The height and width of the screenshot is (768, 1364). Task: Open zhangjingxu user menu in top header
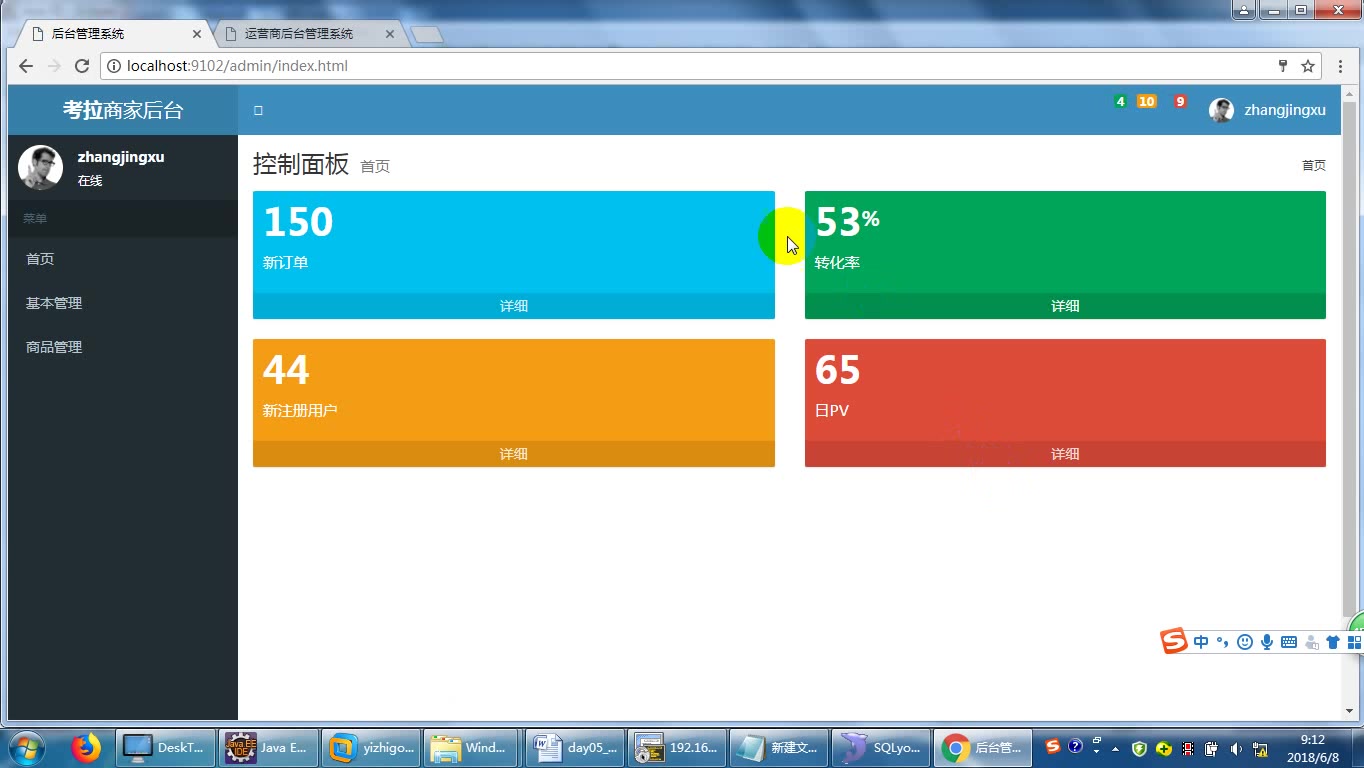pyautogui.click(x=1267, y=110)
